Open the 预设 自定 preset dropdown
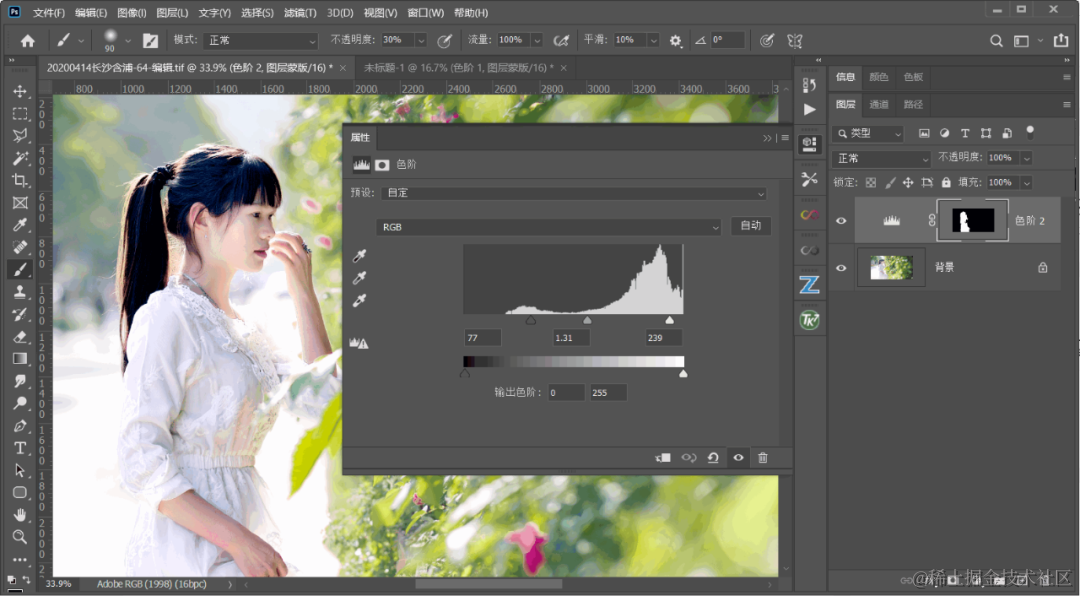 point(573,193)
